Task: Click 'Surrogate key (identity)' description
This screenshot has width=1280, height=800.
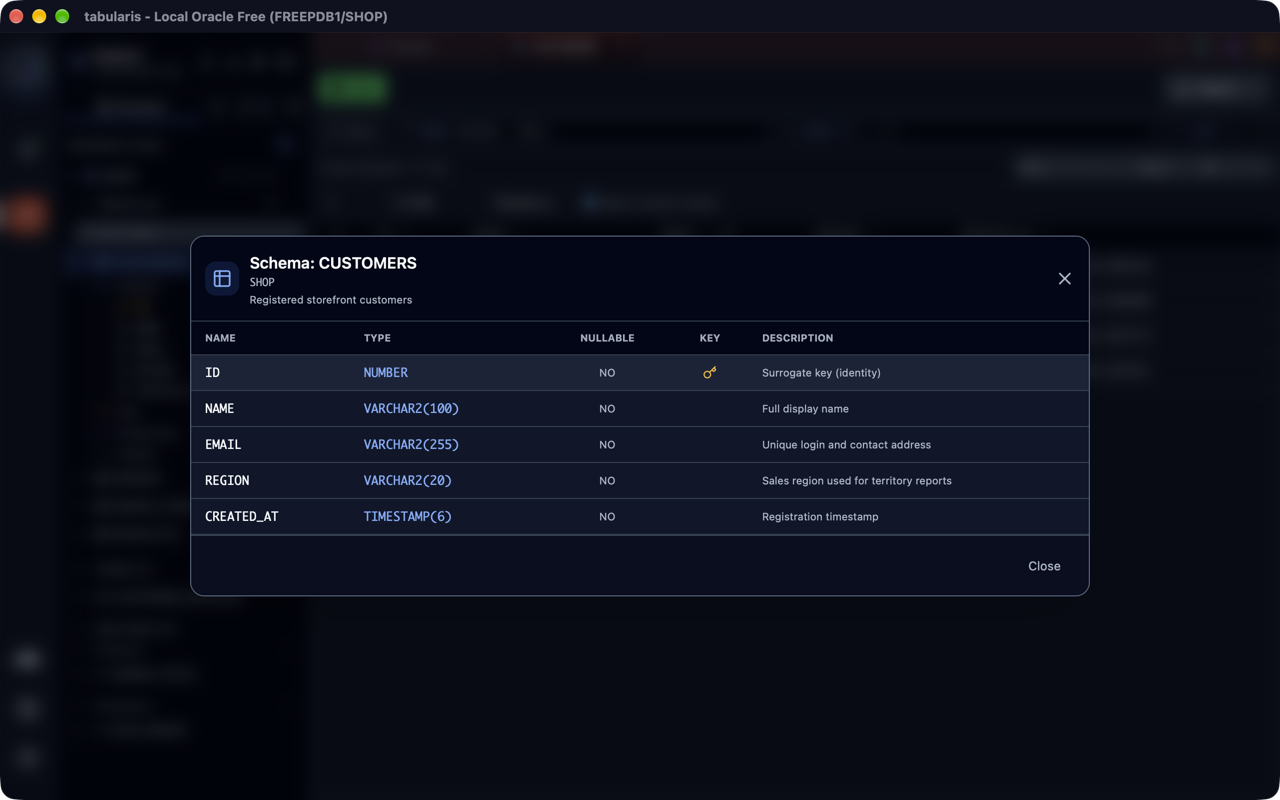Action: tap(821, 373)
